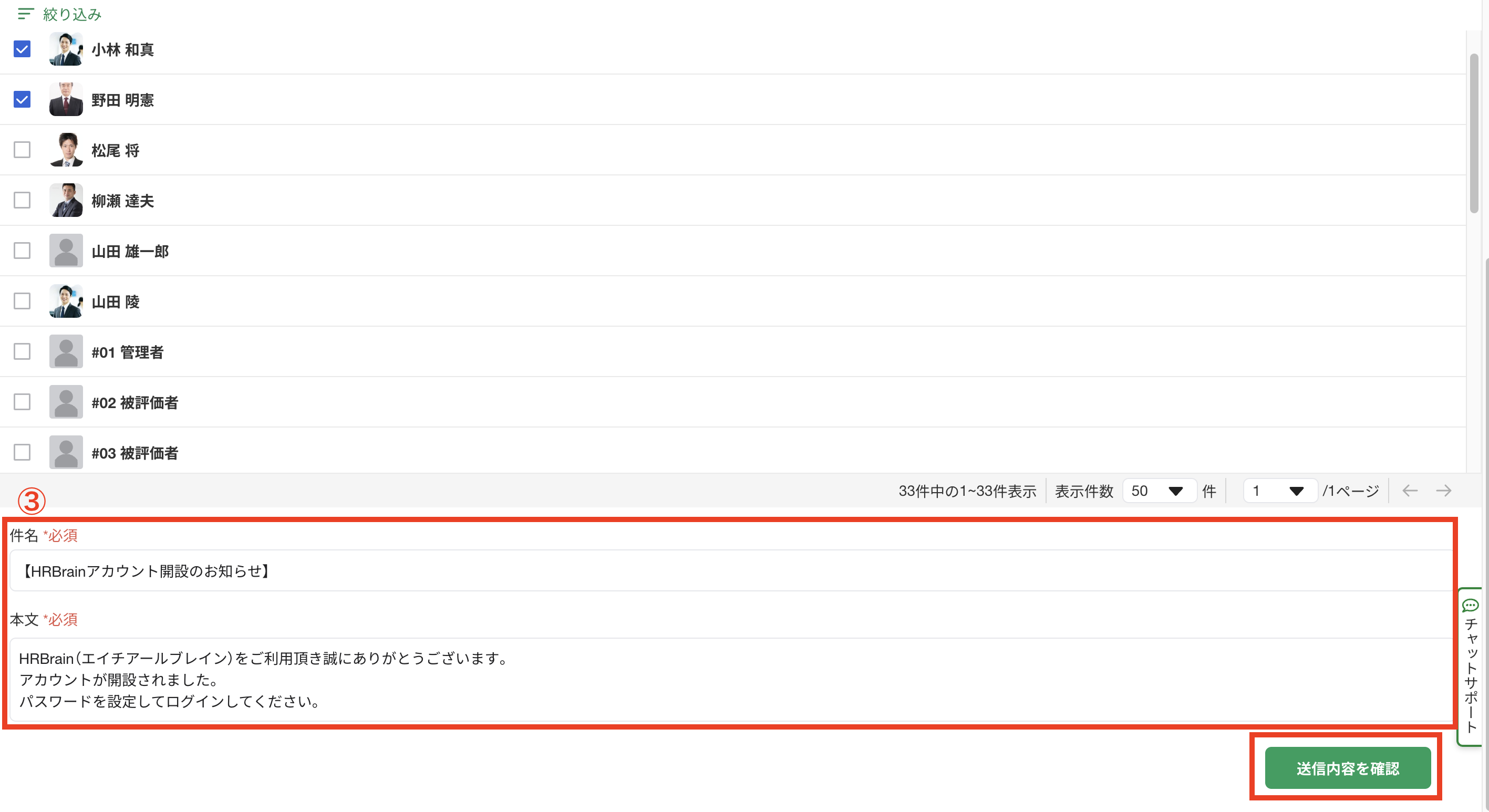Click 松尾 将's avatar picture
Screen dimensions: 1489x812
tap(66, 150)
